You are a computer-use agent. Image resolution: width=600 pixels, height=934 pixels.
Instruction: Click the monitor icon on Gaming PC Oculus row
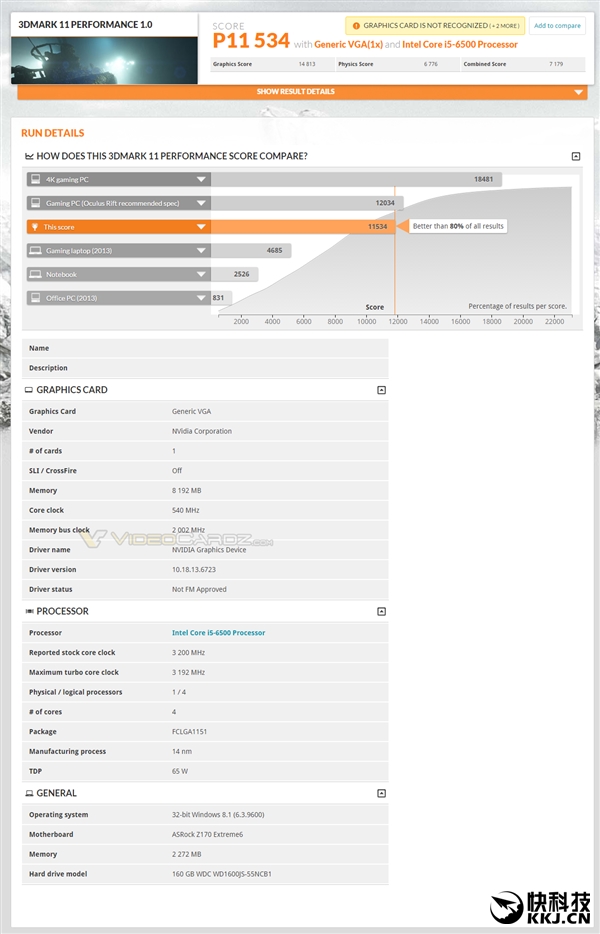(x=36, y=203)
